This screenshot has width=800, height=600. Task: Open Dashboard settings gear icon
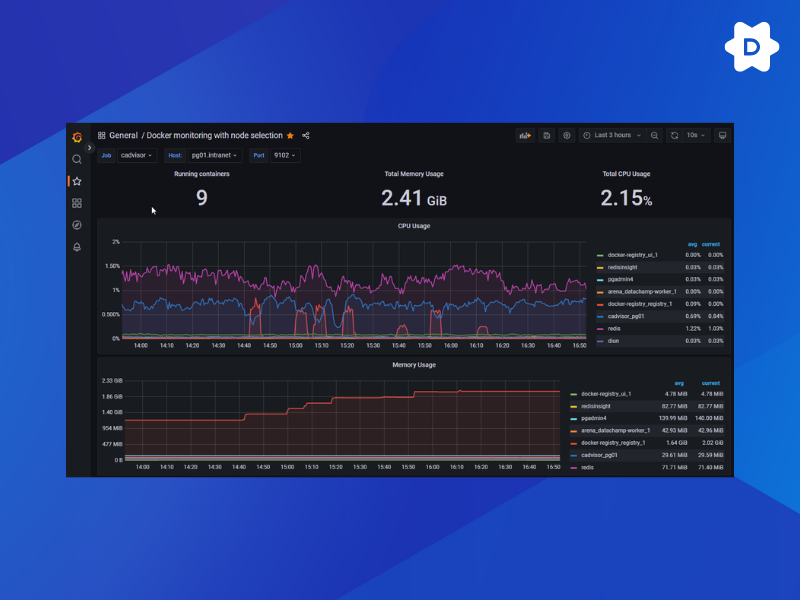[567, 135]
